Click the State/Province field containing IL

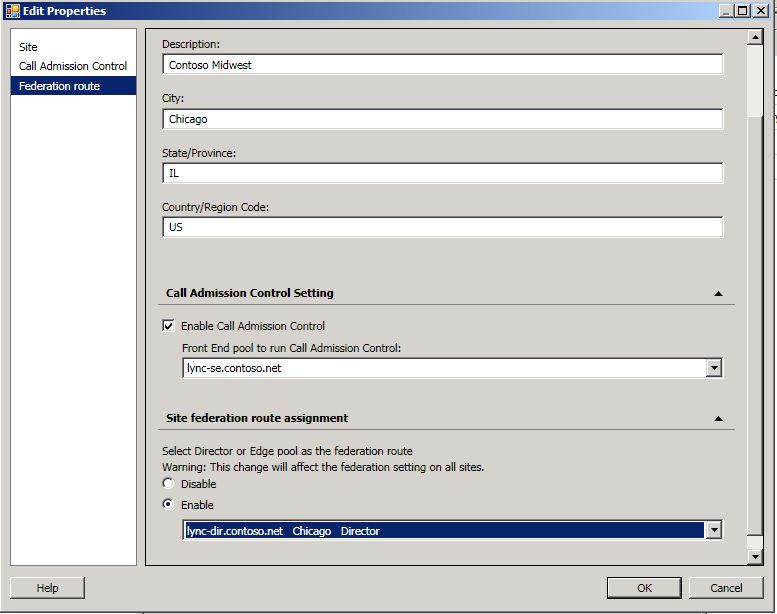[443, 173]
